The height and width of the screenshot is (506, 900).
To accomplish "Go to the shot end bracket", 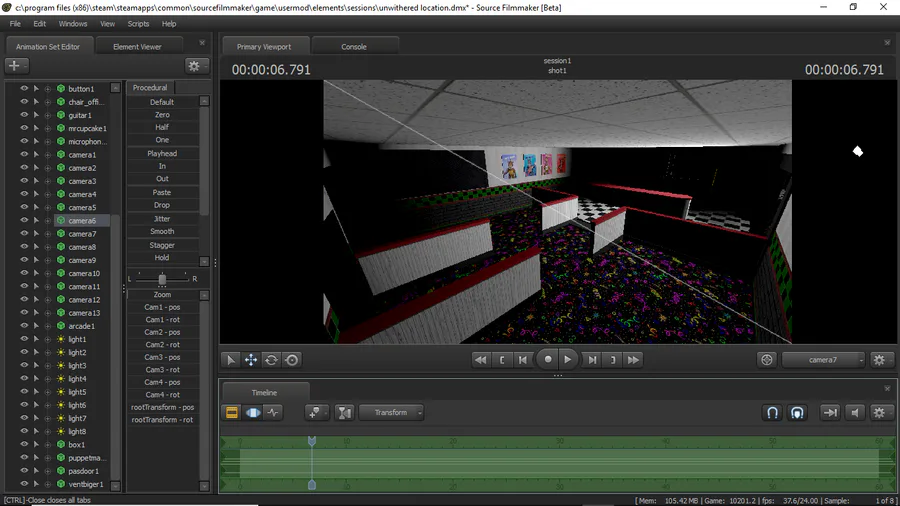I will coord(613,360).
